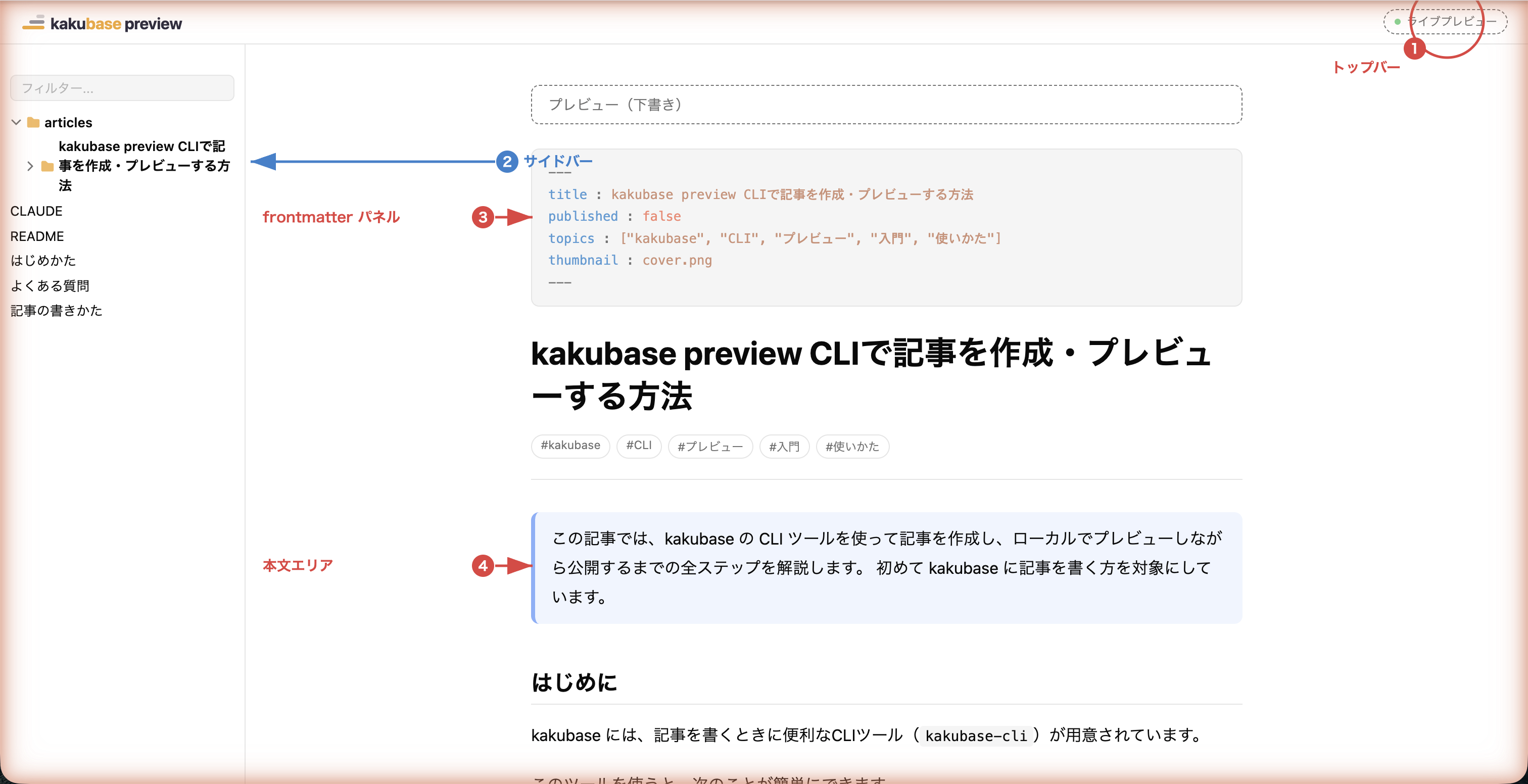Select the articles folder label

click(68, 123)
